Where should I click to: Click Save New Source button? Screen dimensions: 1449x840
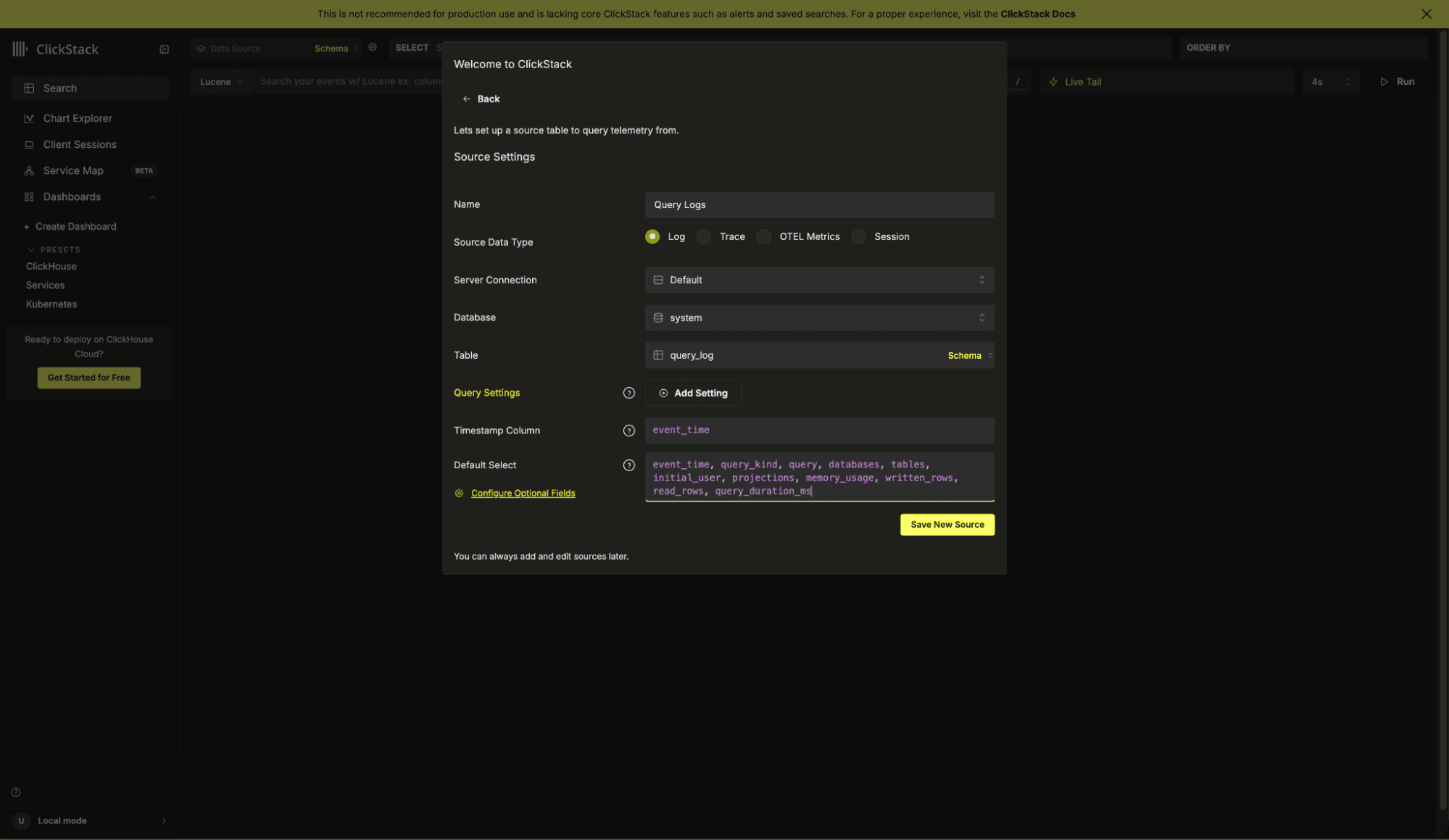tap(947, 525)
